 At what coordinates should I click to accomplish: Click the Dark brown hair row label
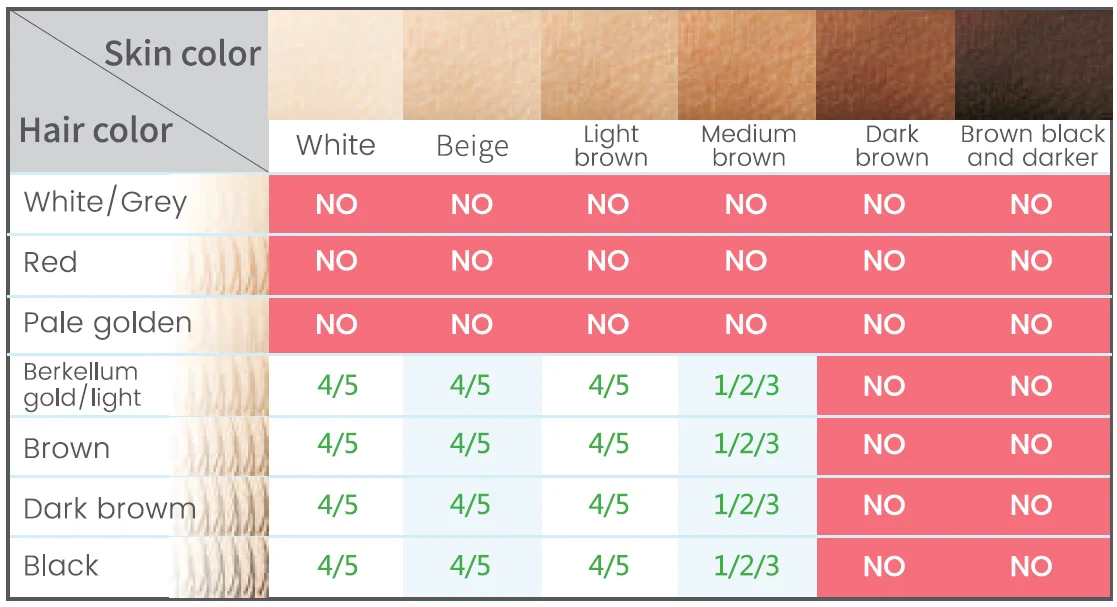[109, 508]
